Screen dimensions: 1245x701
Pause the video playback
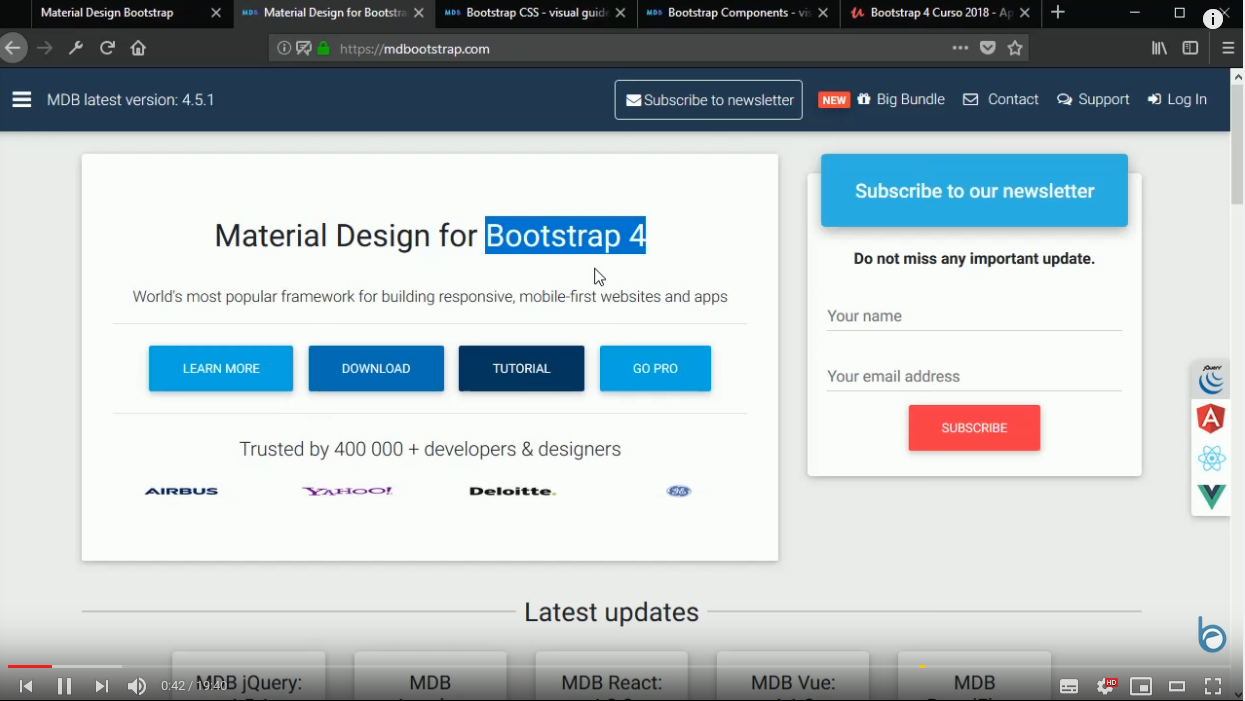(64, 686)
